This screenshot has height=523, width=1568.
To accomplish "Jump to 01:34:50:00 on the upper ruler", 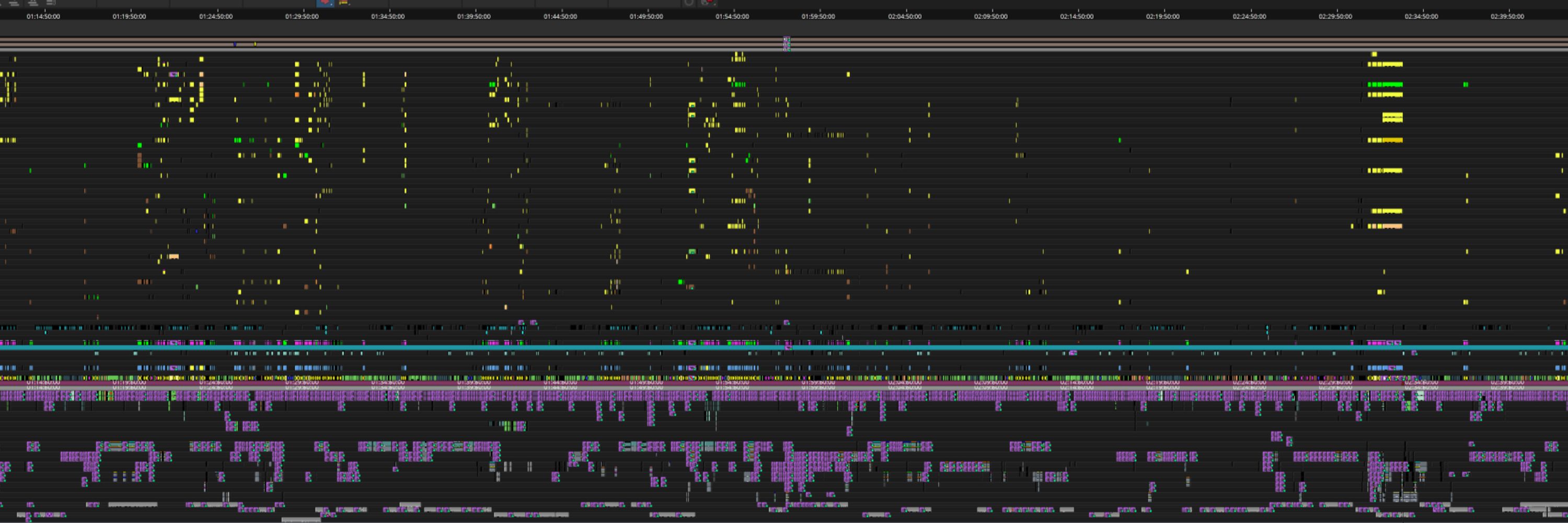I will click(388, 16).
